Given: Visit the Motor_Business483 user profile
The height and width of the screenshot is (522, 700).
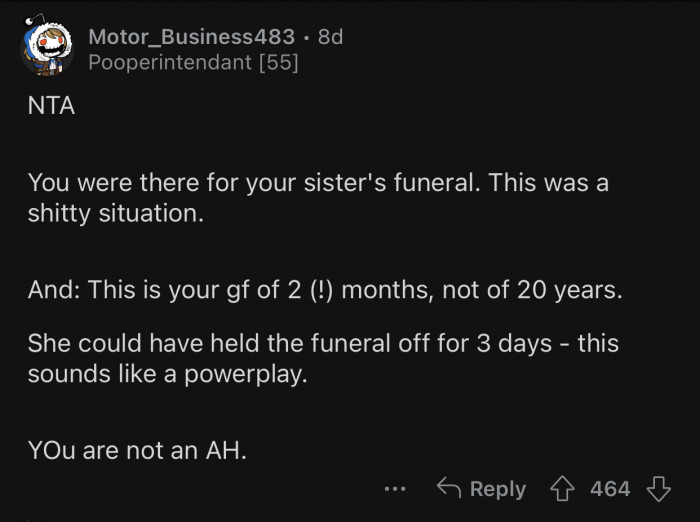Looking at the screenshot, I should [x=191, y=37].
